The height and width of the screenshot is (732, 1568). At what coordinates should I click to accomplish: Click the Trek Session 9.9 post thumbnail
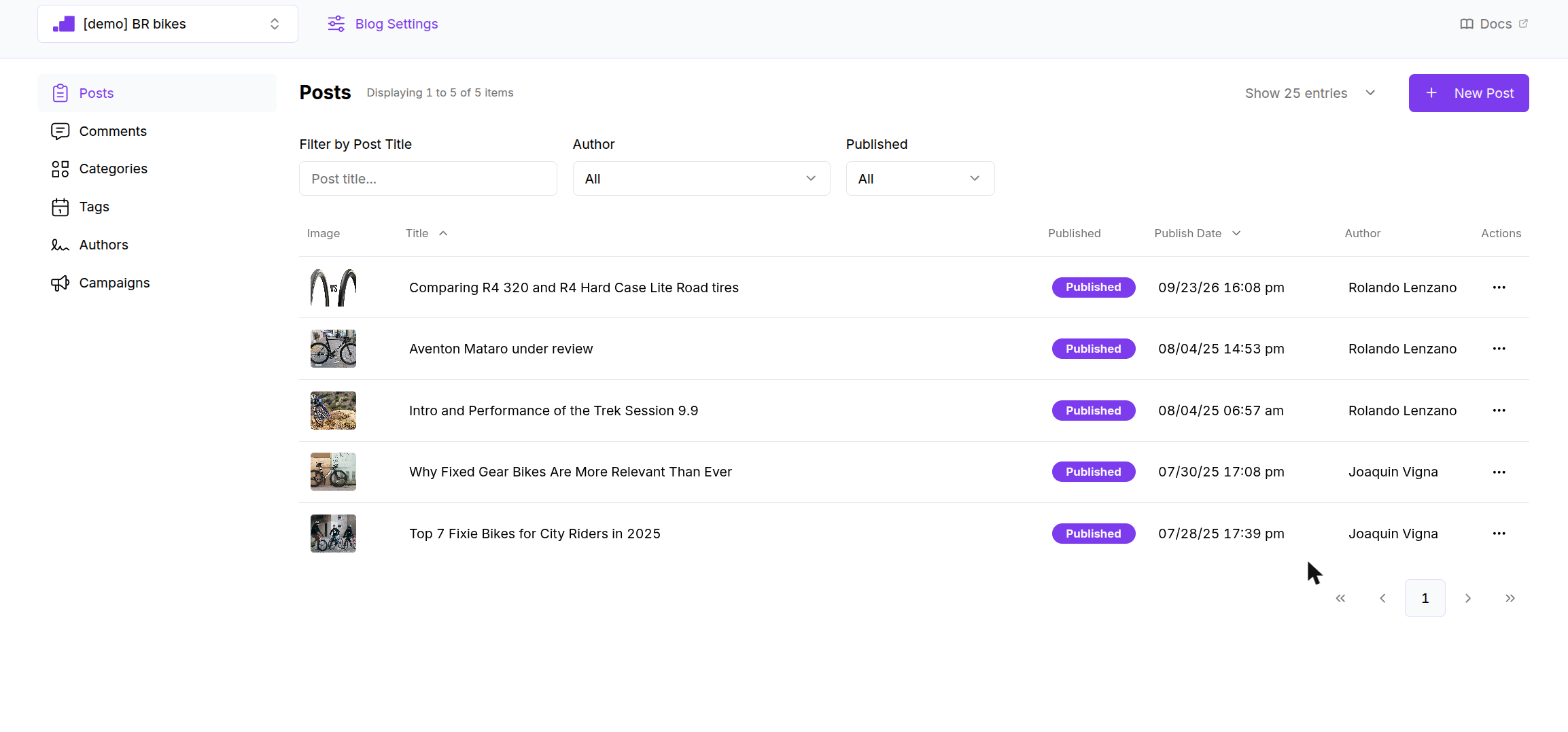[333, 411]
